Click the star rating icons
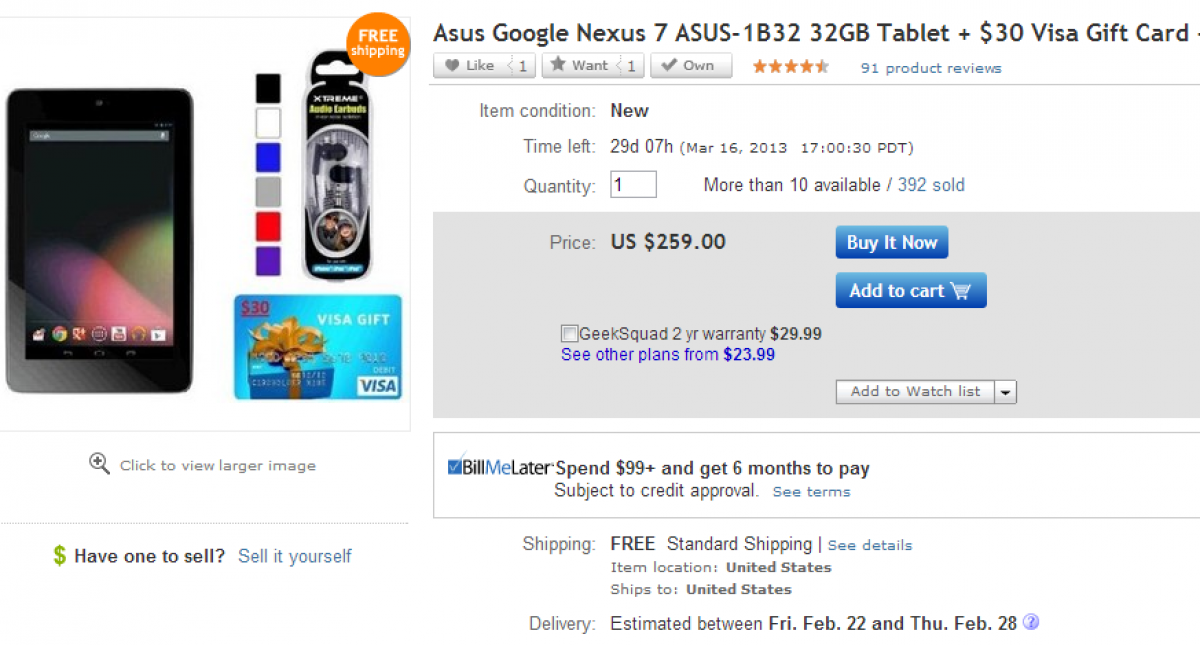 (790, 67)
